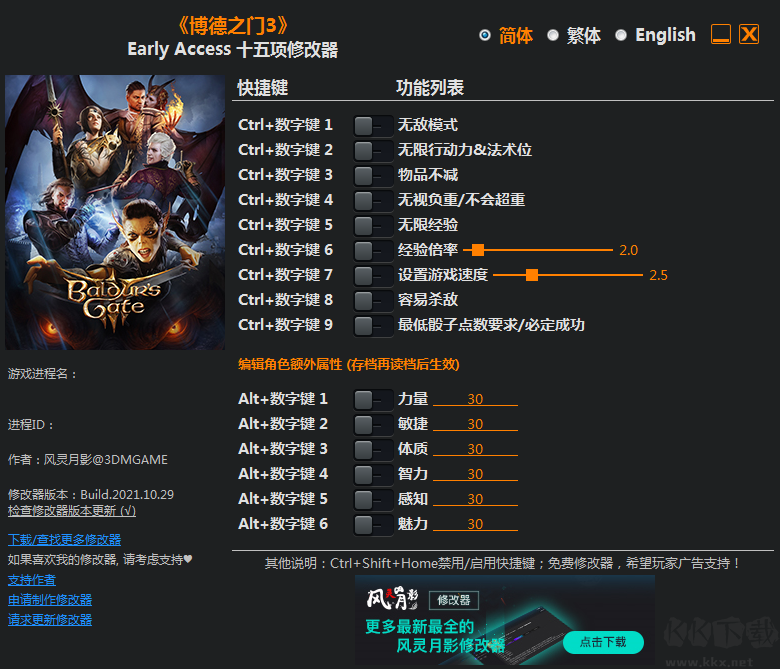Image resolution: width=780 pixels, height=669 pixels.
Task: Click author text 风灵月影@3DMGAME
Action: click(105, 460)
